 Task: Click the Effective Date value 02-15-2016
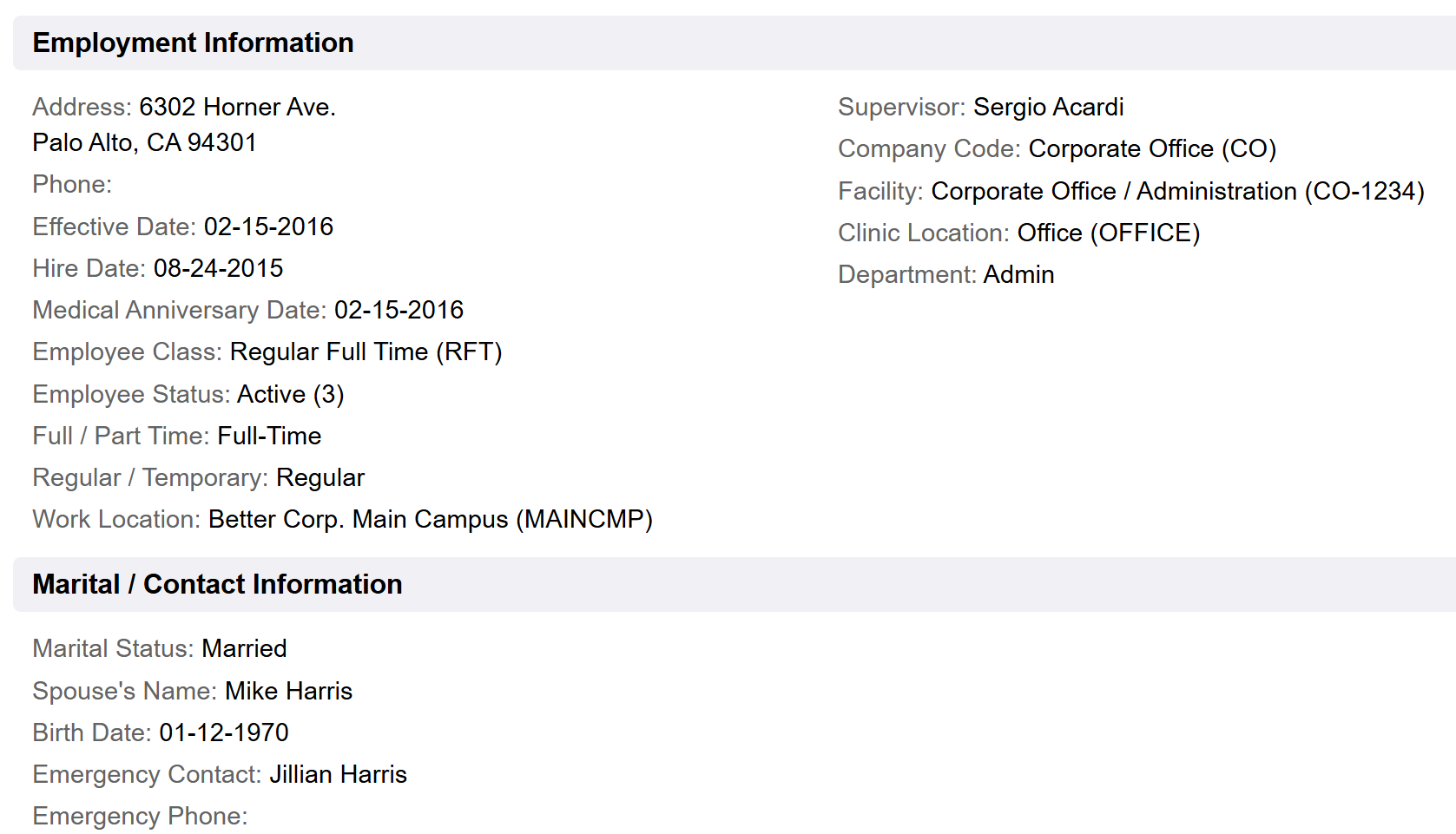tap(268, 227)
